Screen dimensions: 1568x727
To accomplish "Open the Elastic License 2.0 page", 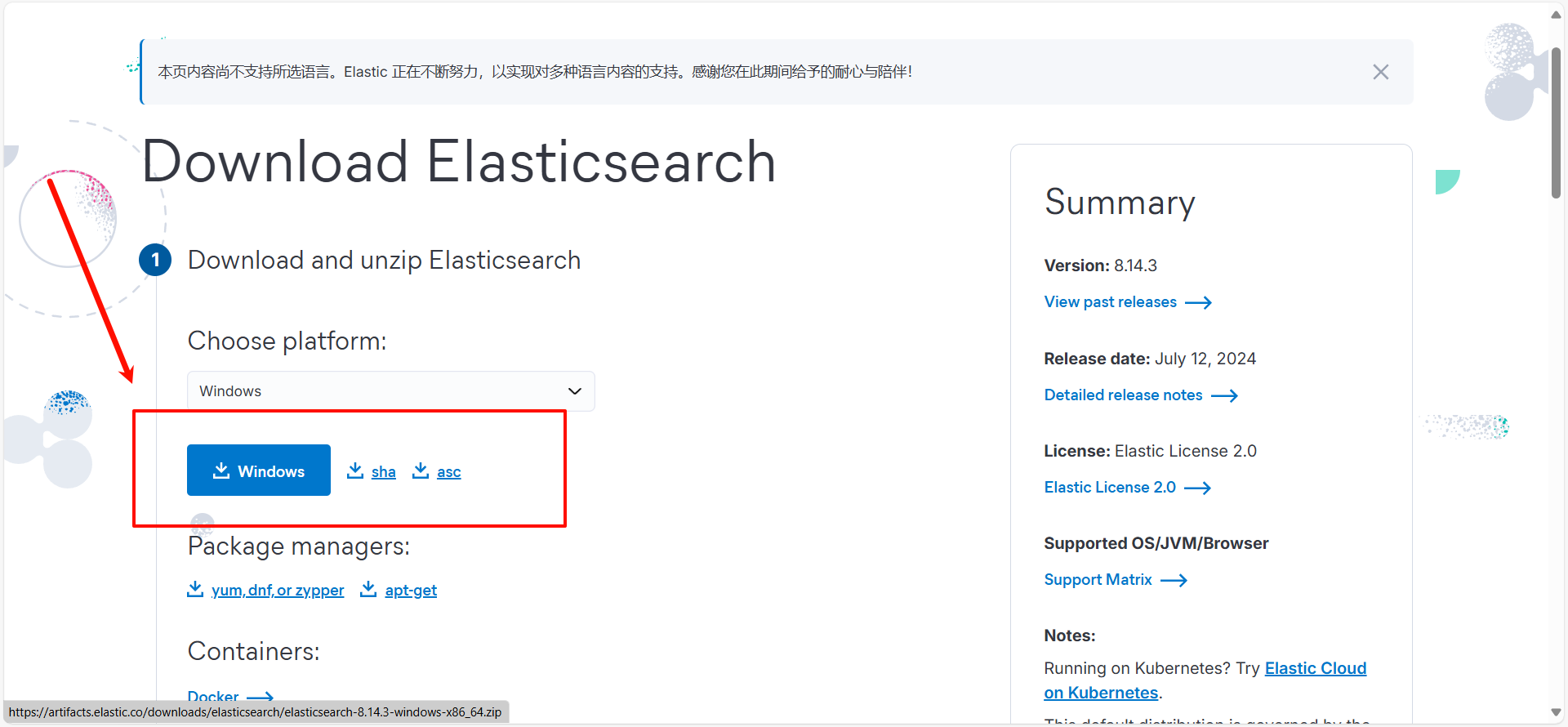I will coord(1109,487).
